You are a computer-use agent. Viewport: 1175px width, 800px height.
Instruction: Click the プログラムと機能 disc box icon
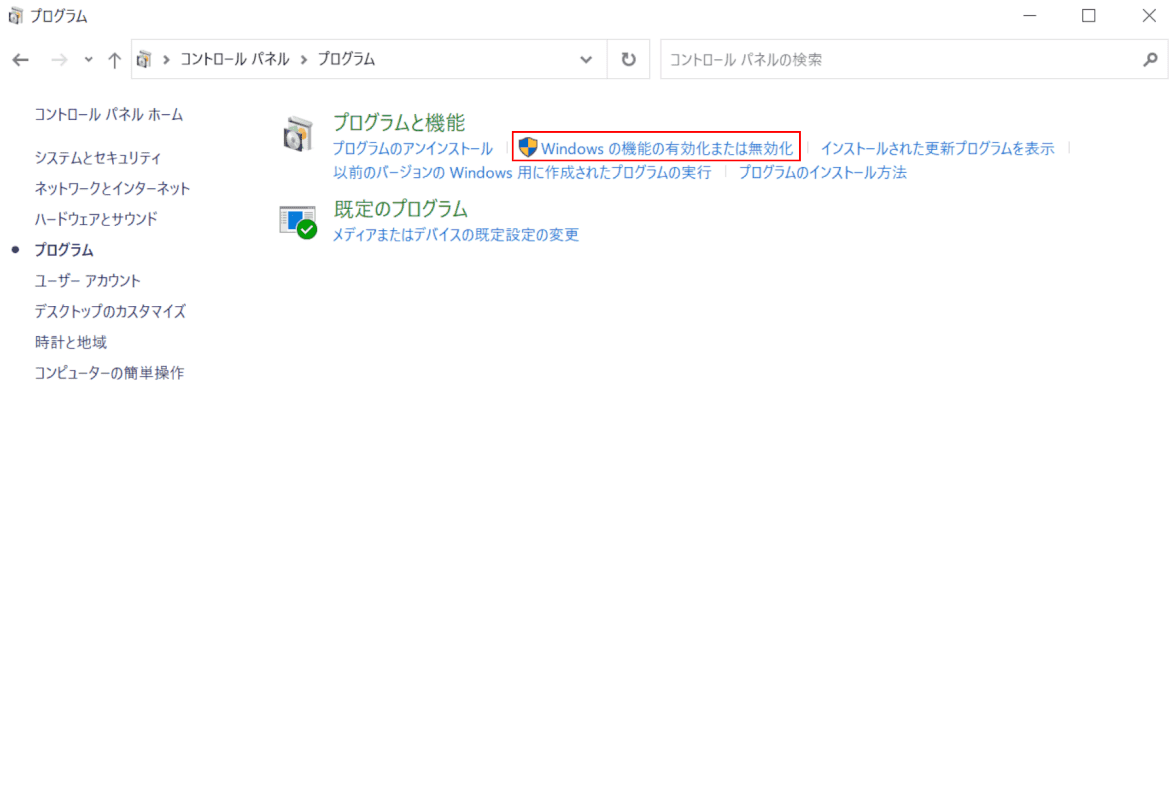pyautogui.click(x=298, y=134)
